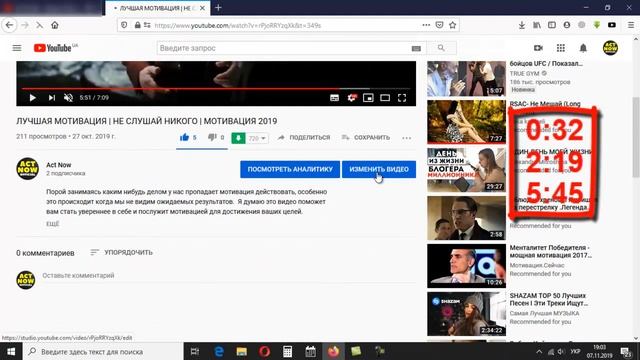Open a new browser tab
640x360 pixels.
point(218,7)
